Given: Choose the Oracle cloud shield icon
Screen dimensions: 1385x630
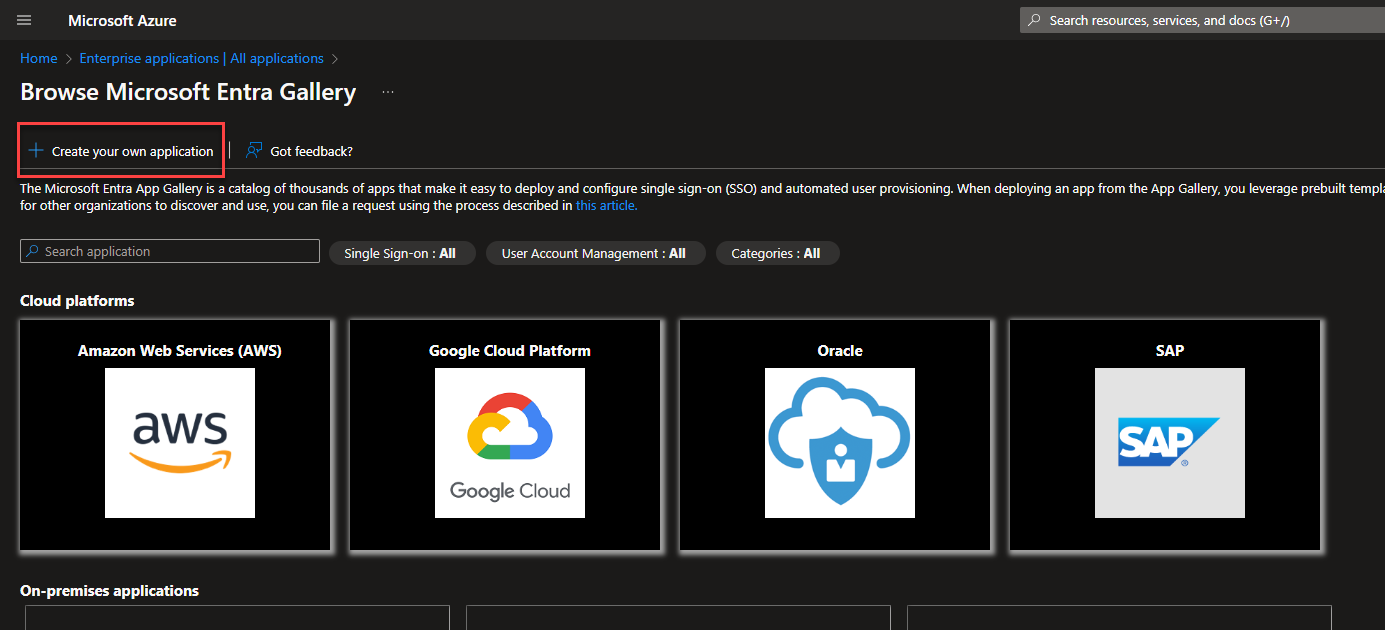Looking at the screenshot, I should pyautogui.click(x=840, y=443).
